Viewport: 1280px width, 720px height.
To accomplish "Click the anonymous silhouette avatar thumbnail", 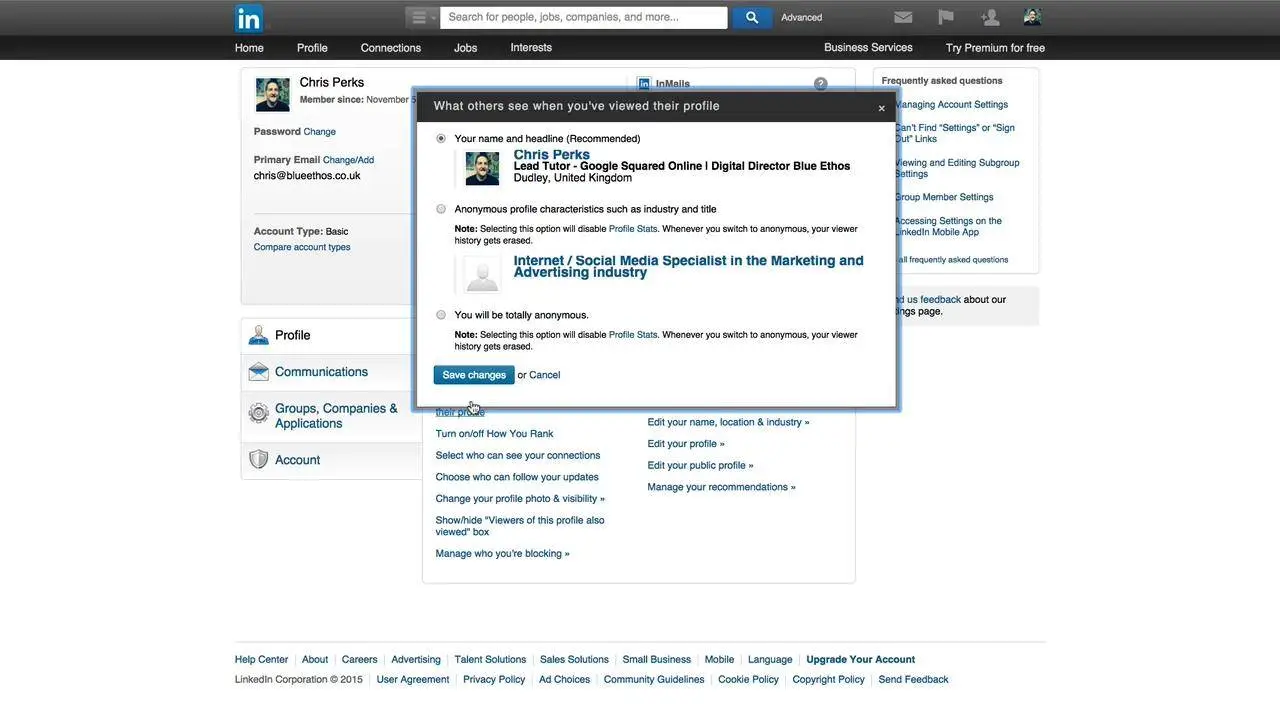I will 482,275.
